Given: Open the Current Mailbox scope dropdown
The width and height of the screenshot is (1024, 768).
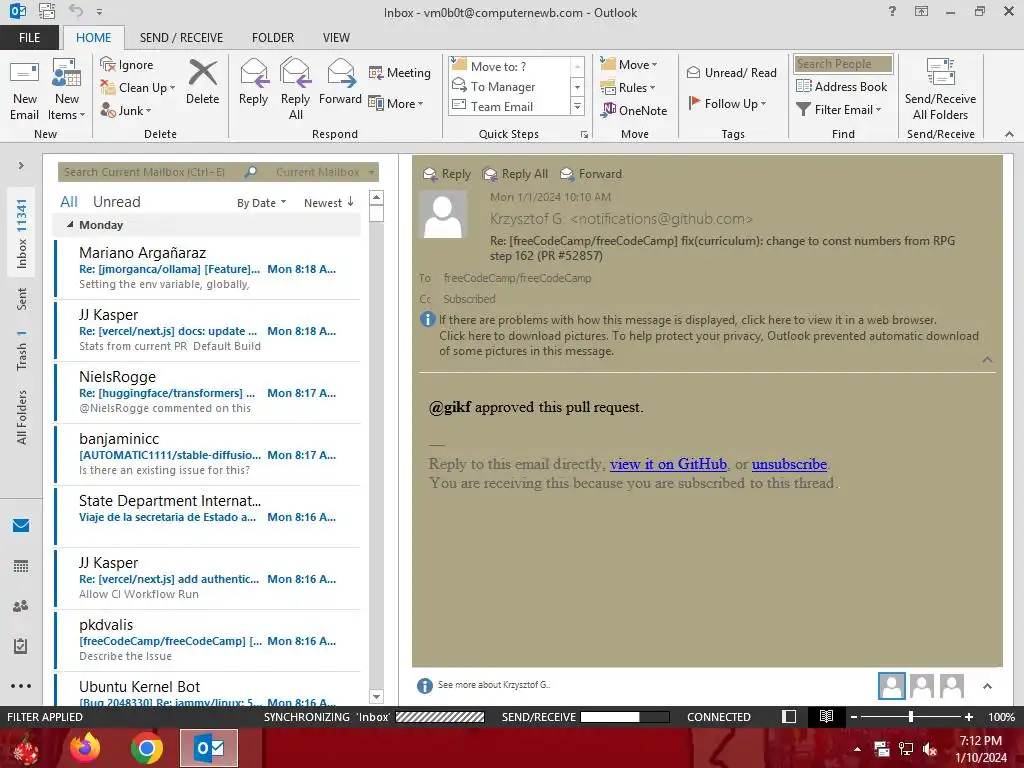Looking at the screenshot, I should point(324,172).
